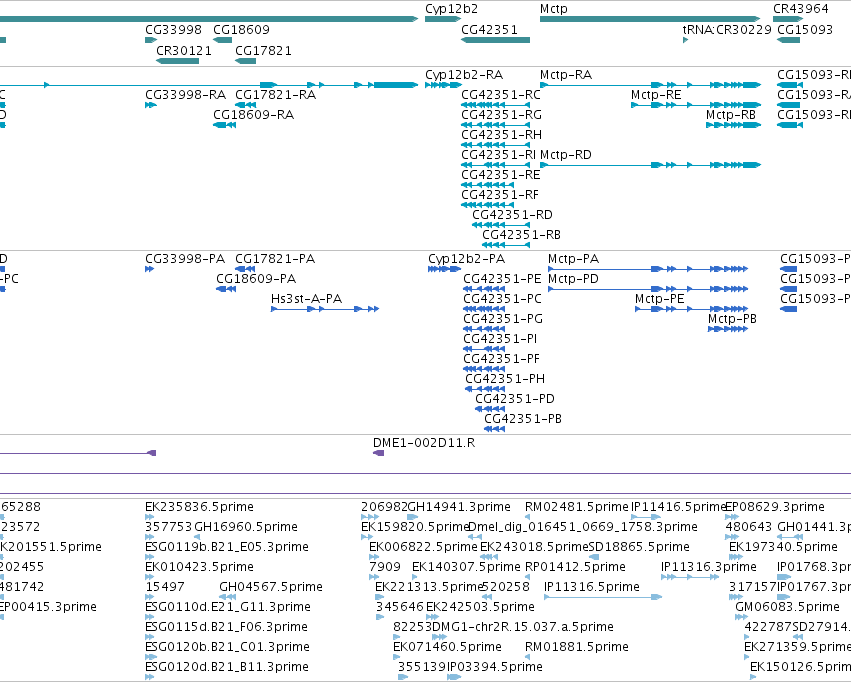Viewport: 851px width, 682px height.
Task: Click the Cyp12b2 gene label
Action: point(451,9)
